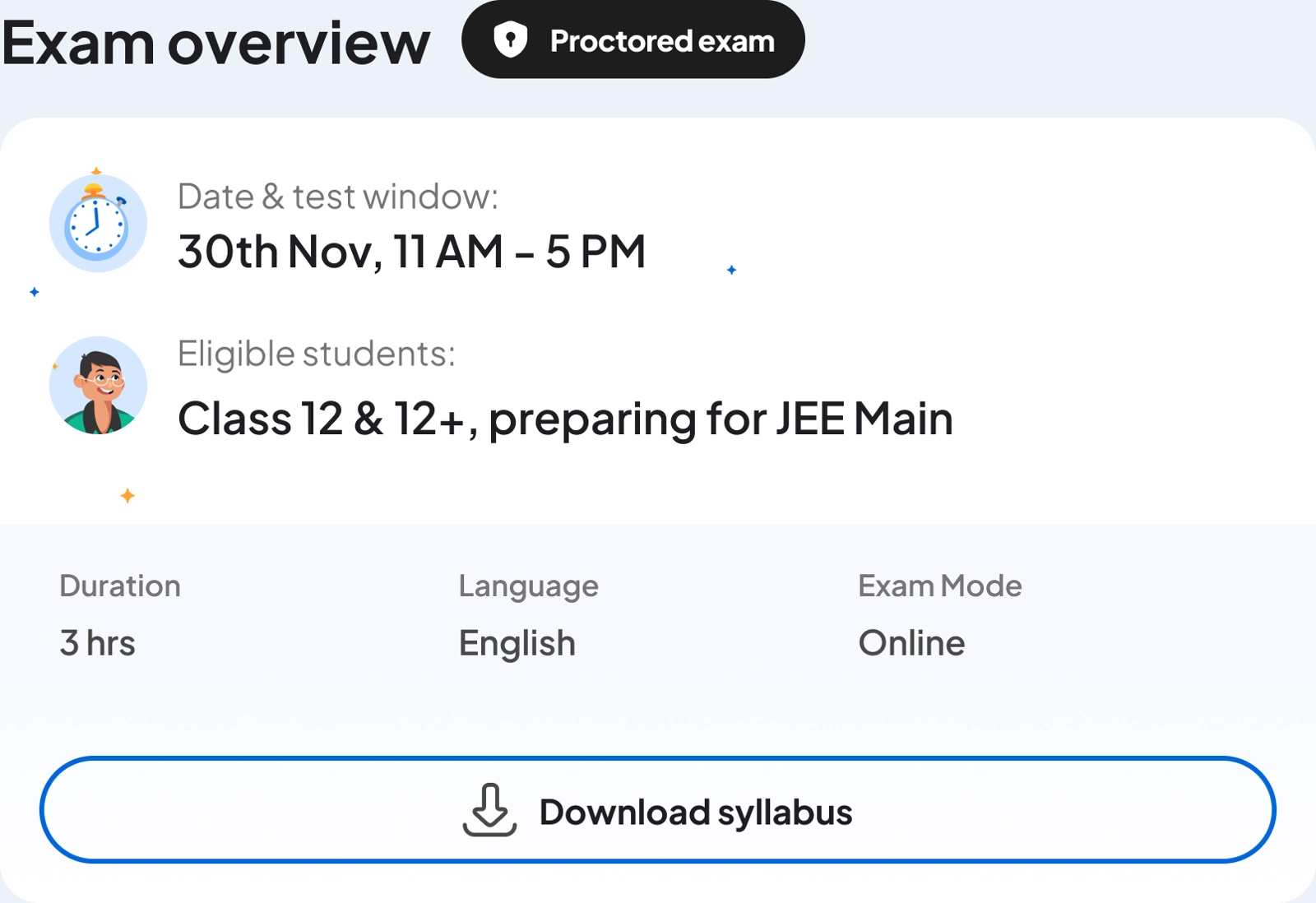
Task: Click the Online exam mode value
Action: 911,643
